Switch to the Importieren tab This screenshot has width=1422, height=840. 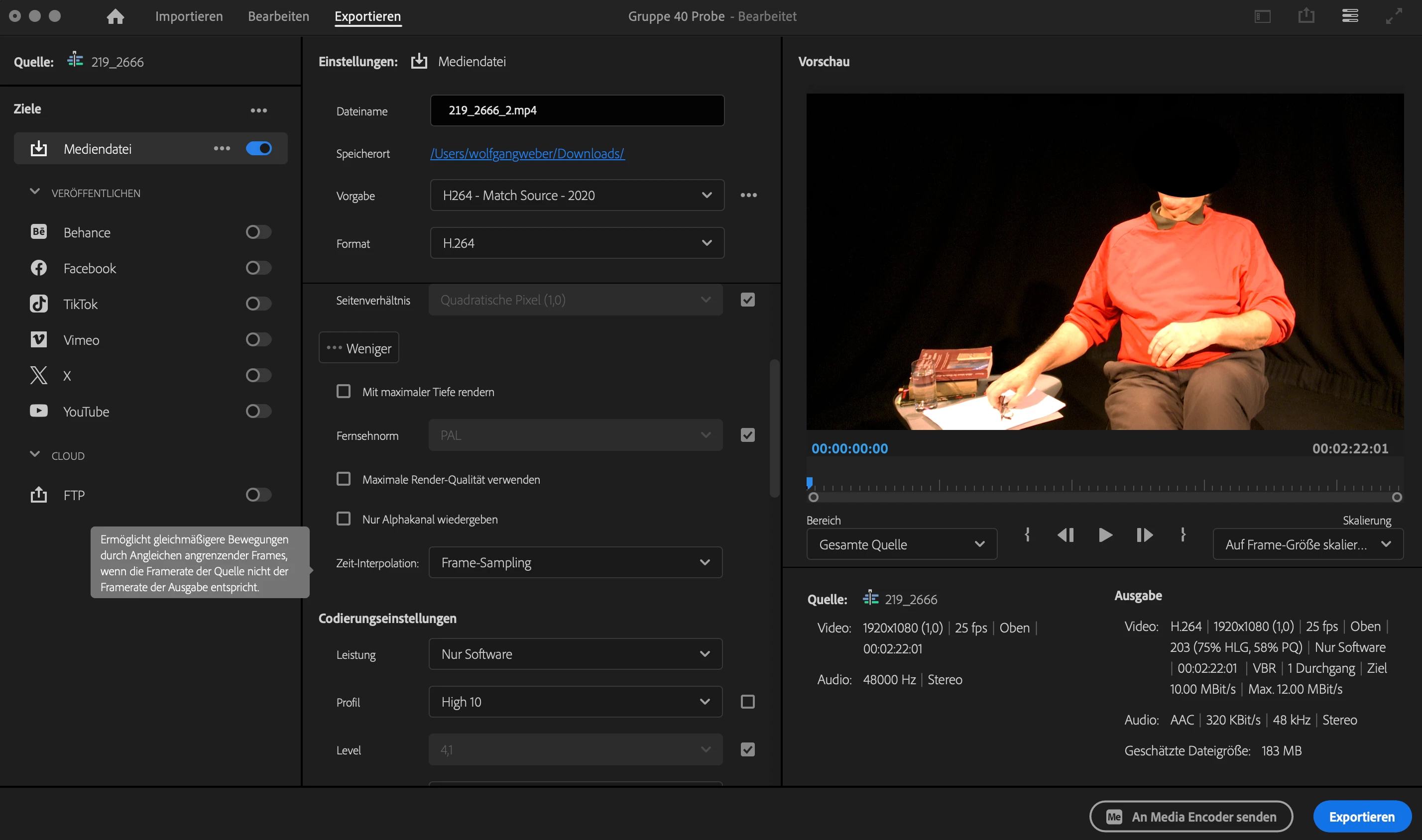[189, 16]
